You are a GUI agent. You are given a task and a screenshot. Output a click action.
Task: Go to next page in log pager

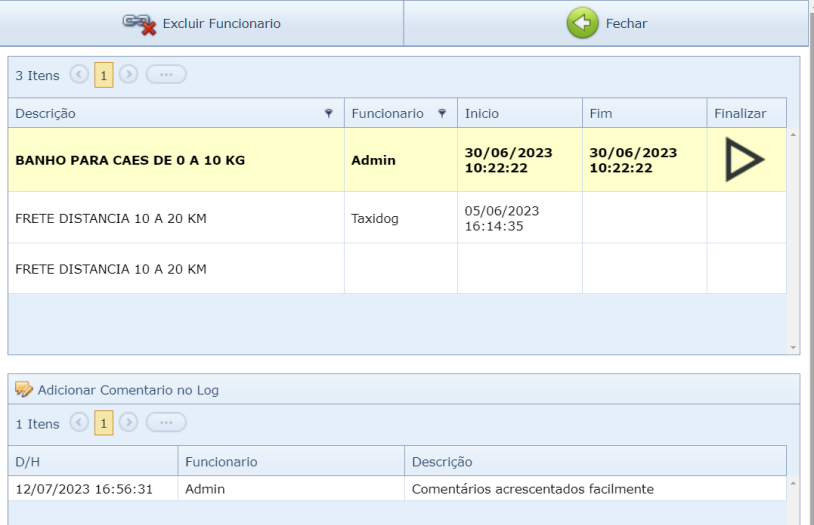point(128,423)
